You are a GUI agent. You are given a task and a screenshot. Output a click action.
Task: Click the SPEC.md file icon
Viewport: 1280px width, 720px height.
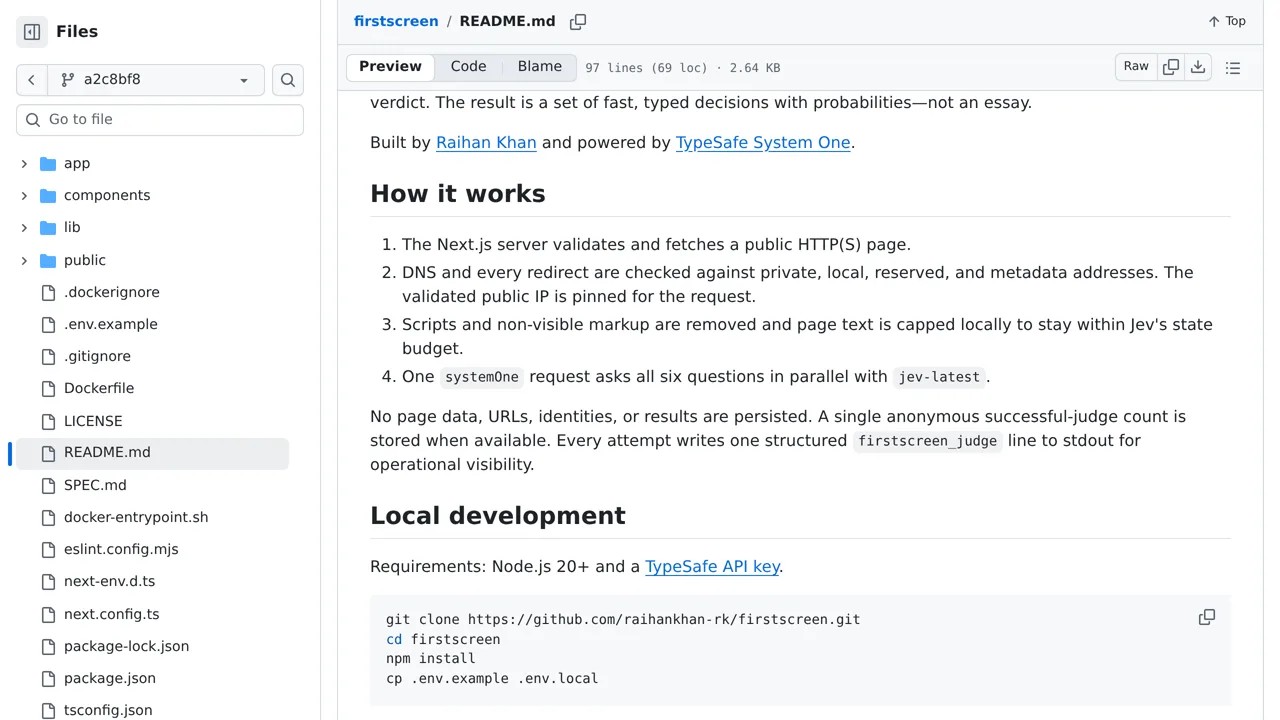coord(48,485)
